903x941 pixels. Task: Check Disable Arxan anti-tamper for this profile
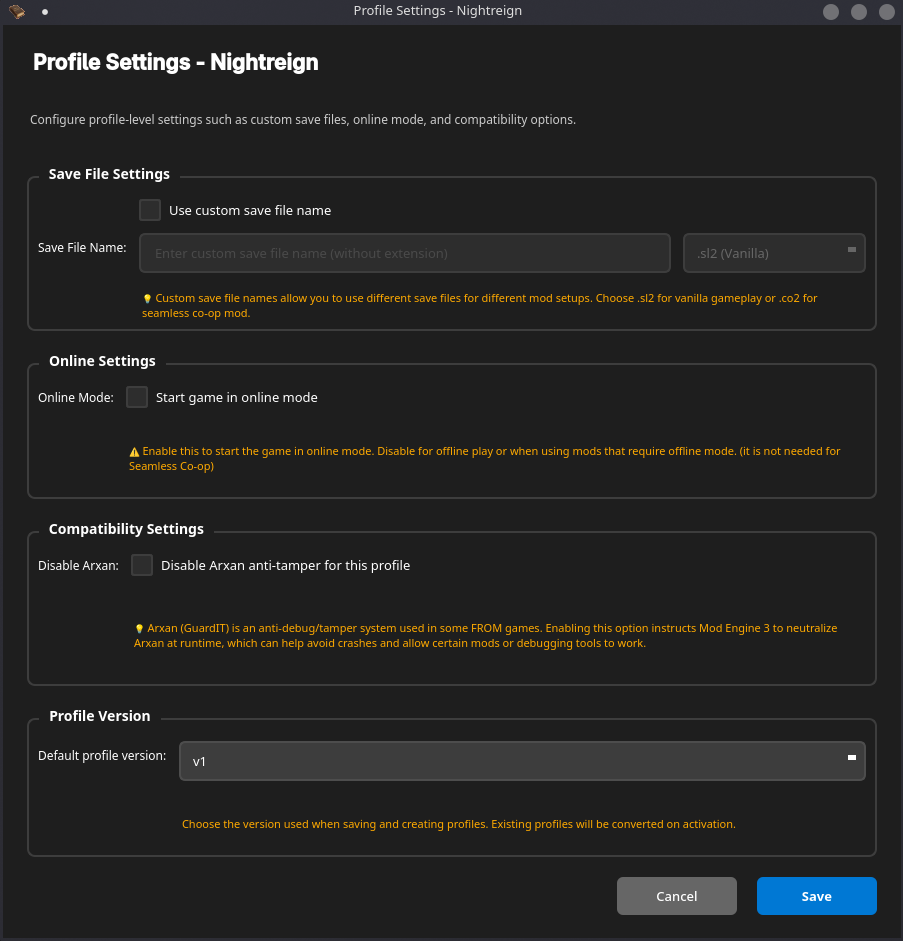[x=142, y=565]
